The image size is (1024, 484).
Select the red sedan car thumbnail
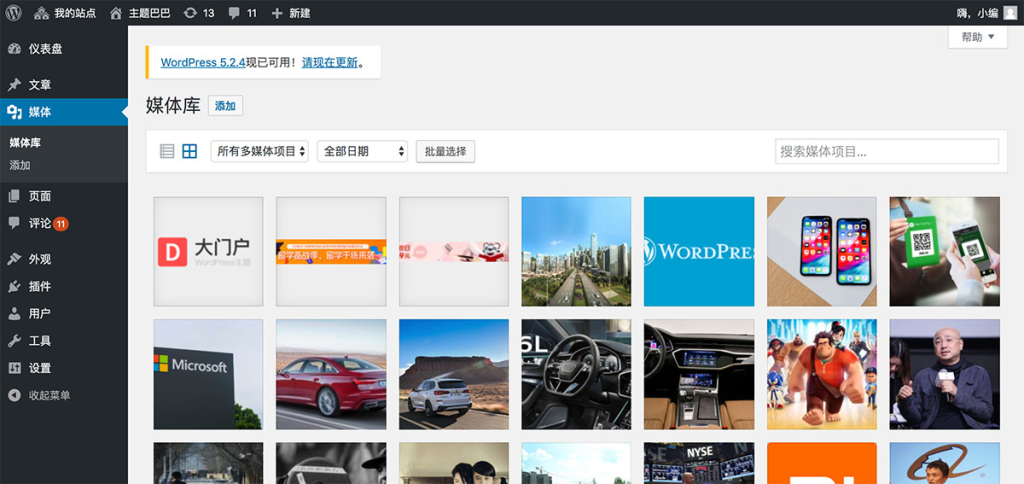pyautogui.click(x=331, y=374)
